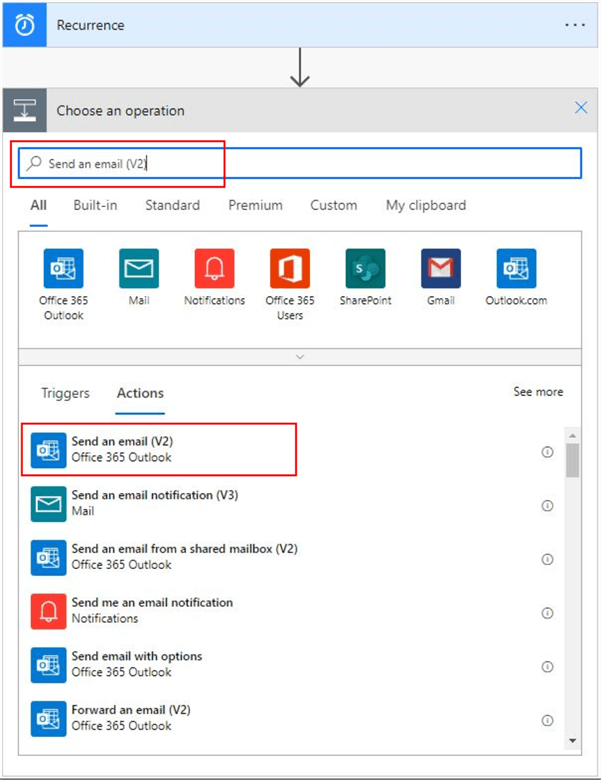Viewport: 601px width, 780px height.
Task: Click the scrollbar up arrow
Action: (x=573, y=436)
